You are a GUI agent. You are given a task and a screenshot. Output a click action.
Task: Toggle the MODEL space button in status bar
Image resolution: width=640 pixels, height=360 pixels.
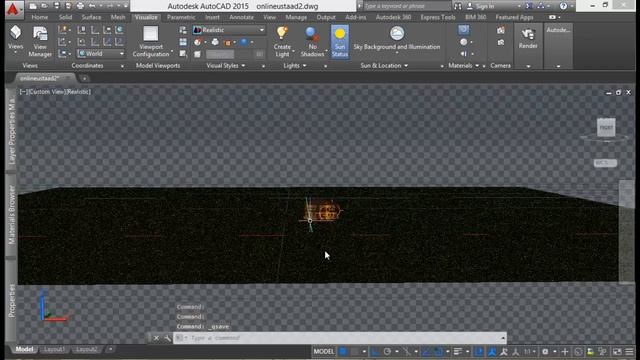[x=324, y=351]
